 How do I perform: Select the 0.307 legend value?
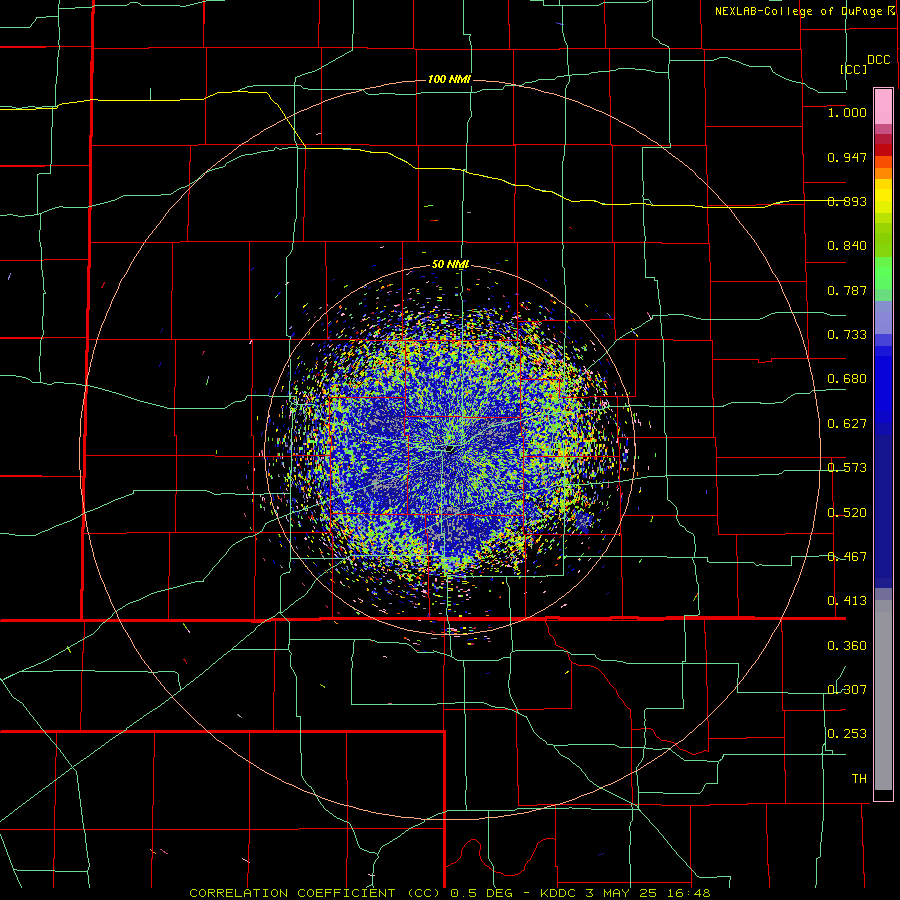[847, 689]
